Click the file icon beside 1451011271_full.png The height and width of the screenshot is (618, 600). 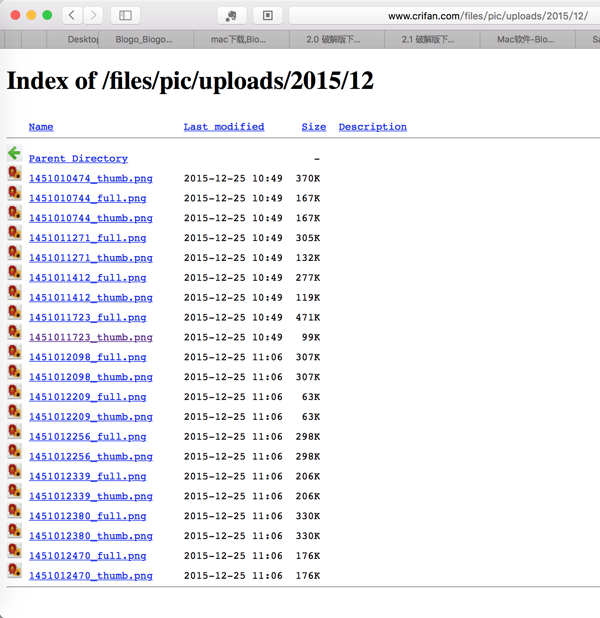pos(15,233)
